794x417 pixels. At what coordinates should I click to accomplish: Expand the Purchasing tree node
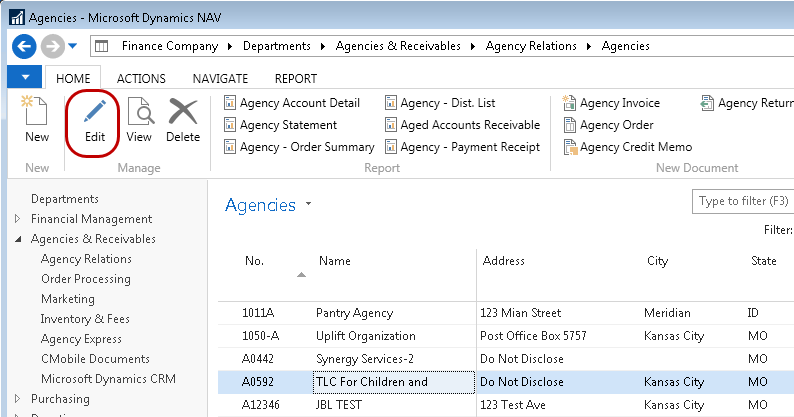pyautogui.click(x=17, y=399)
